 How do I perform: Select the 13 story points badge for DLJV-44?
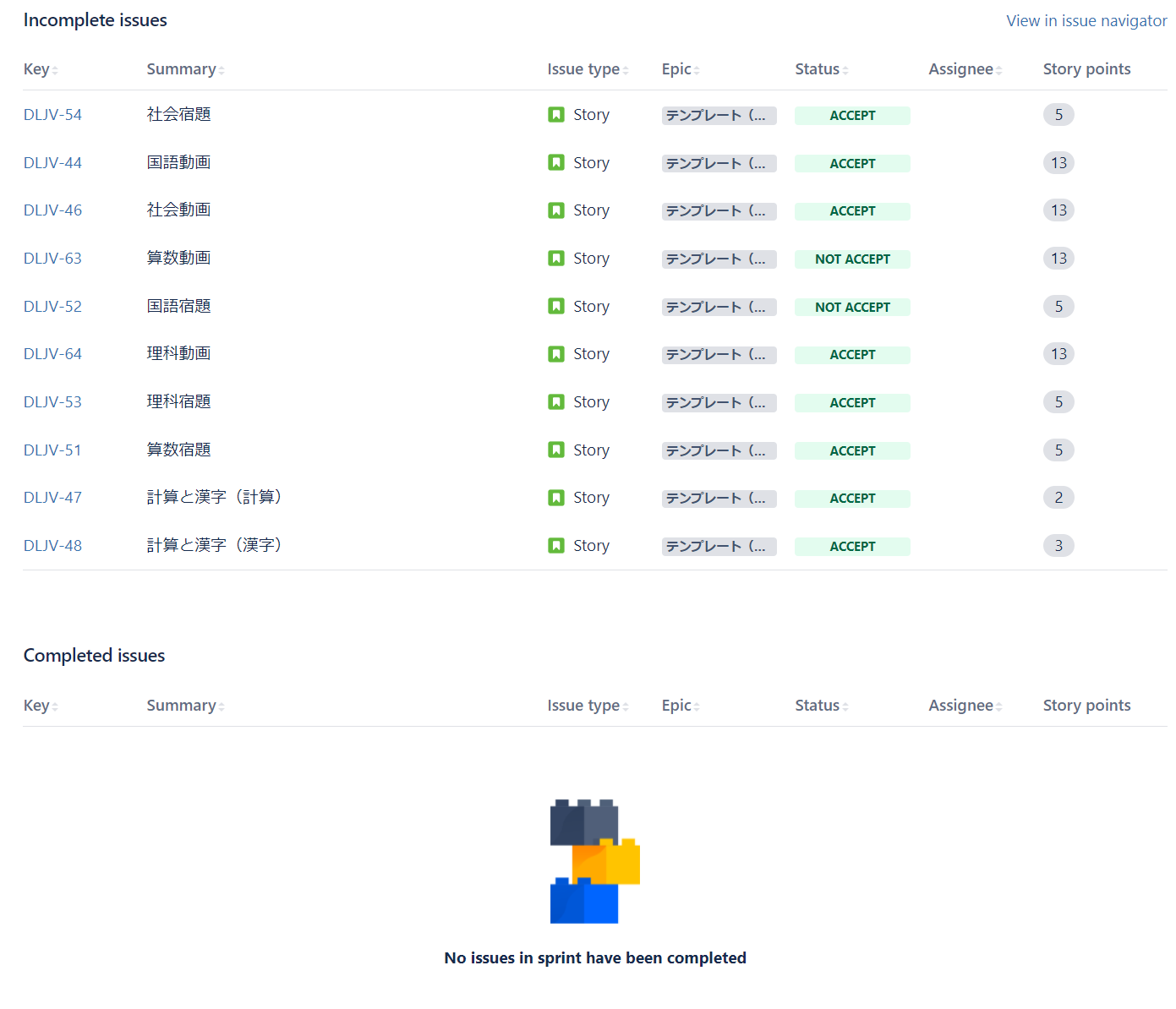1058,163
